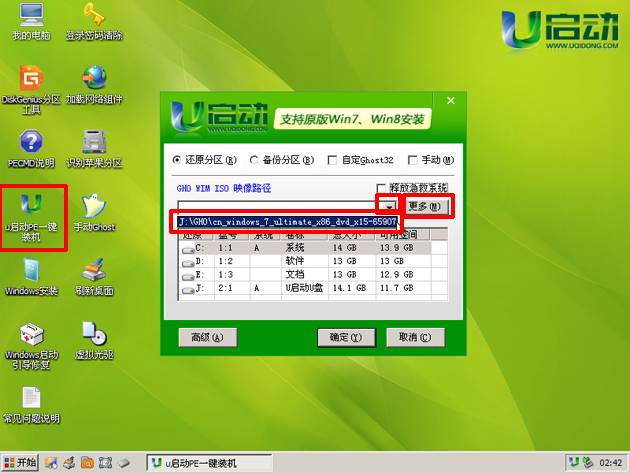Switch to u启动PE一键装机 taskbar item
Image resolution: width=630 pixels, height=473 pixels.
click(210, 462)
